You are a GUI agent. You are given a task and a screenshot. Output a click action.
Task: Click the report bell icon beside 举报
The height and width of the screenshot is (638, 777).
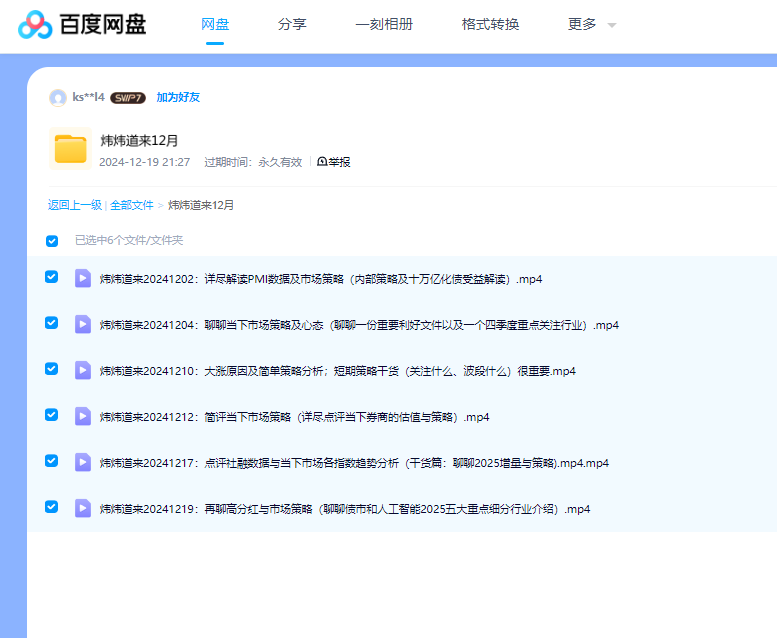[322, 162]
